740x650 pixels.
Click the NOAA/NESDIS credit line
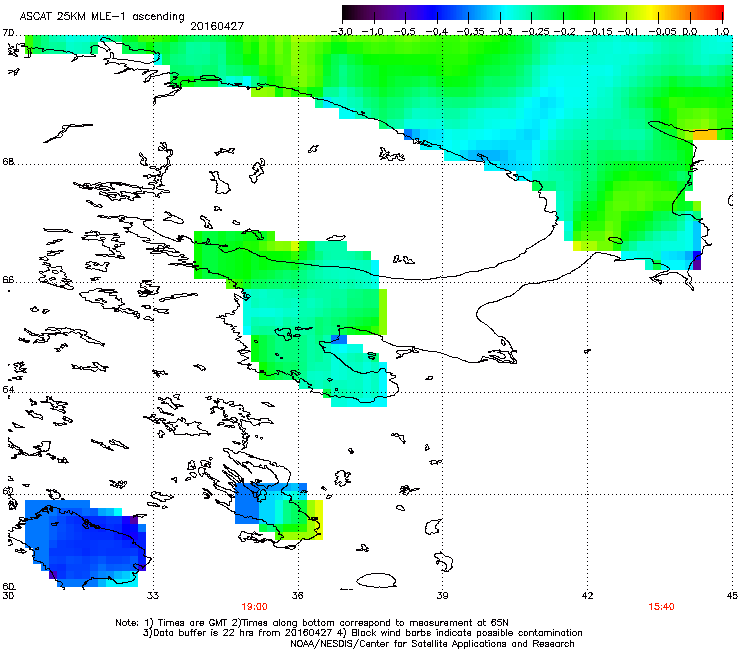point(432,643)
